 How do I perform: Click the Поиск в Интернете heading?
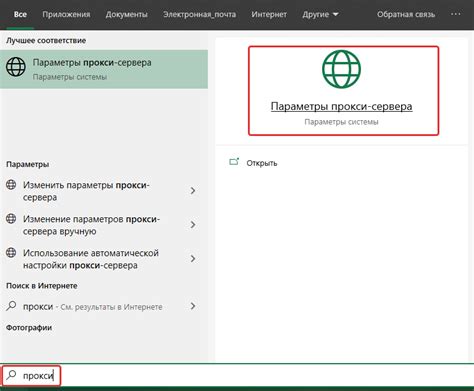click(x=42, y=286)
